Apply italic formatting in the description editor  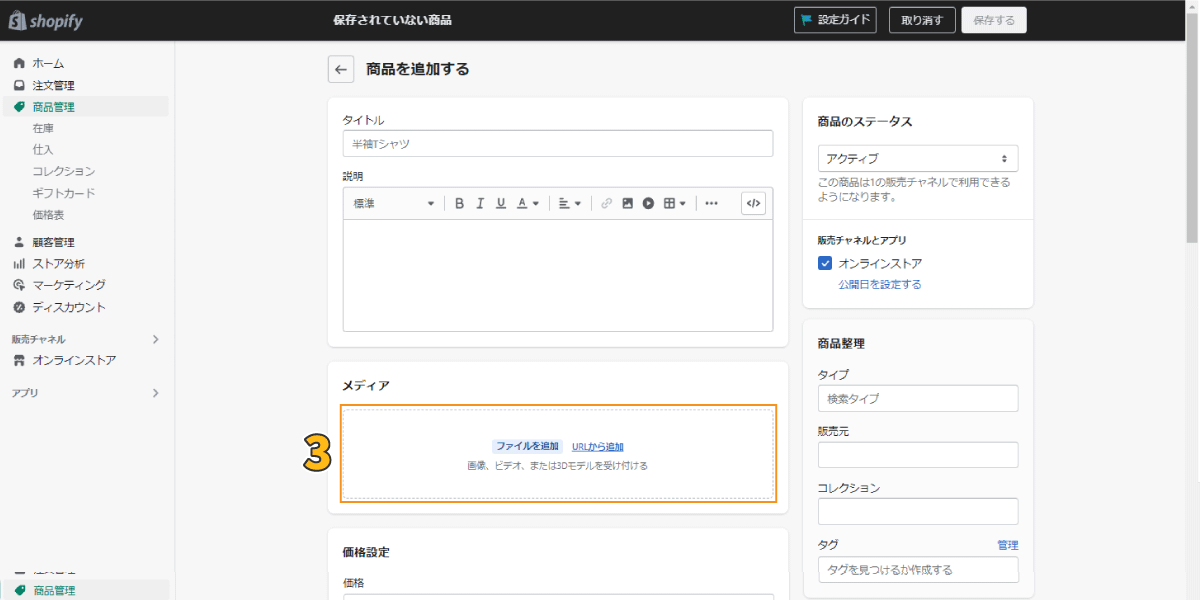480,203
